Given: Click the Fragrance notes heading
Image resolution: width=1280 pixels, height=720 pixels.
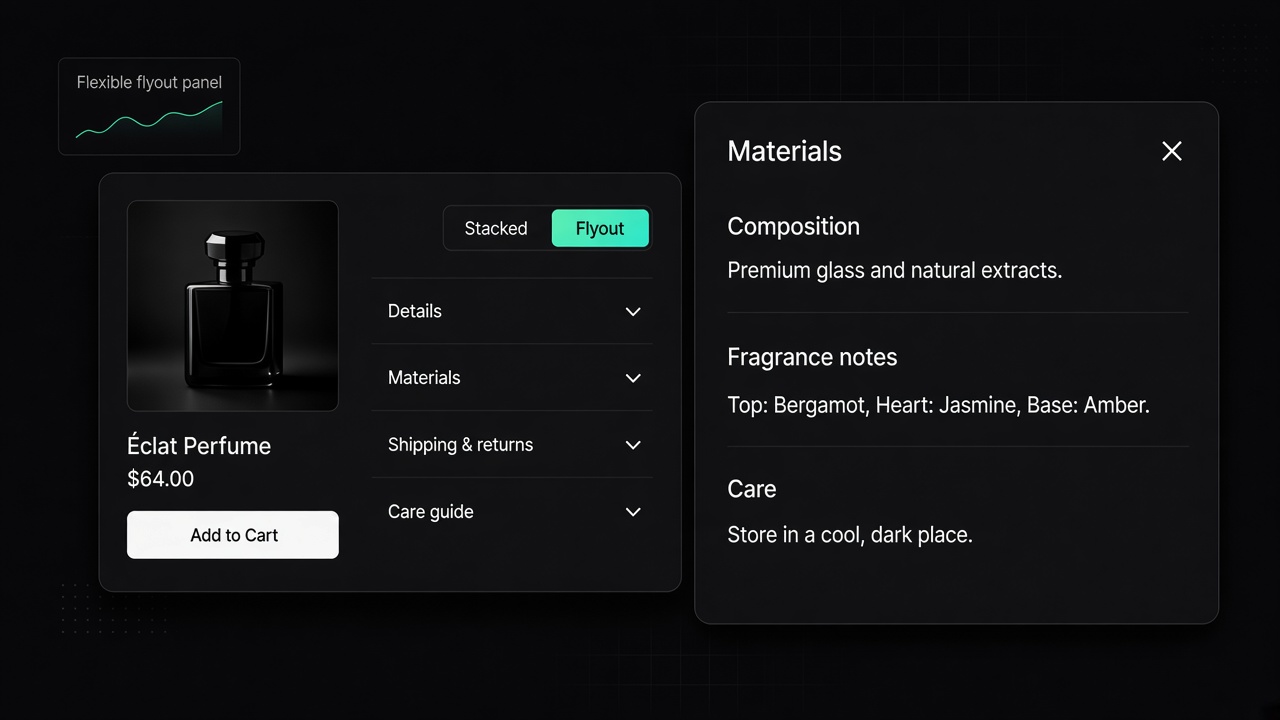Looking at the screenshot, I should 812,357.
